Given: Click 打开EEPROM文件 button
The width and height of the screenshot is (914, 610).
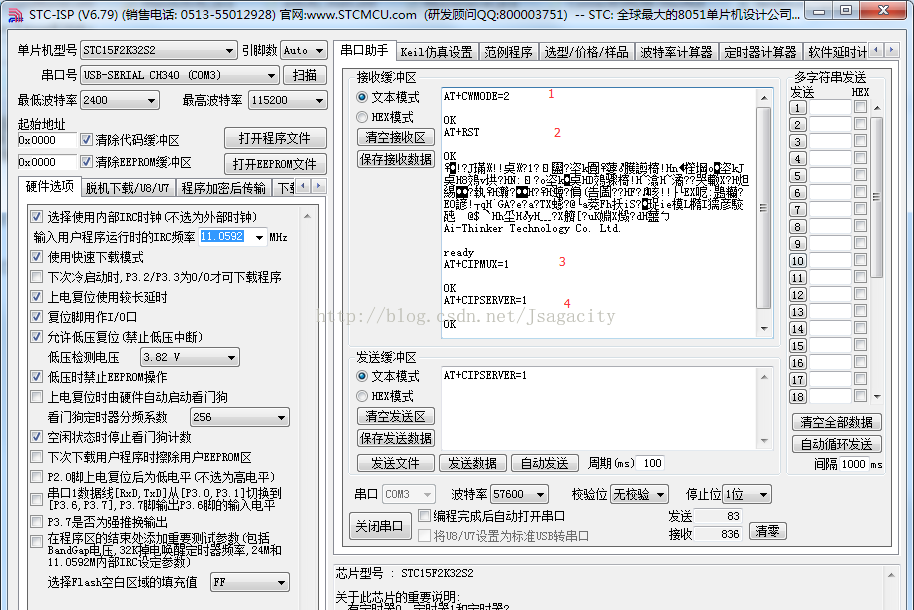Looking at the screenshot, I should [x=275, y=164].
